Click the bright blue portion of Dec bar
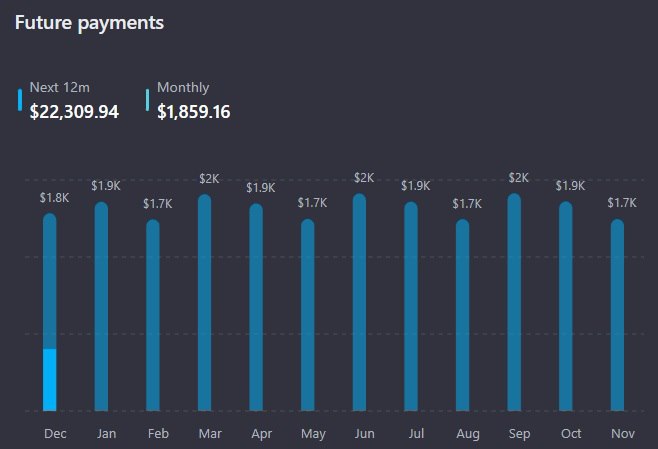The image size is (658, 449). tap(50, 380)
